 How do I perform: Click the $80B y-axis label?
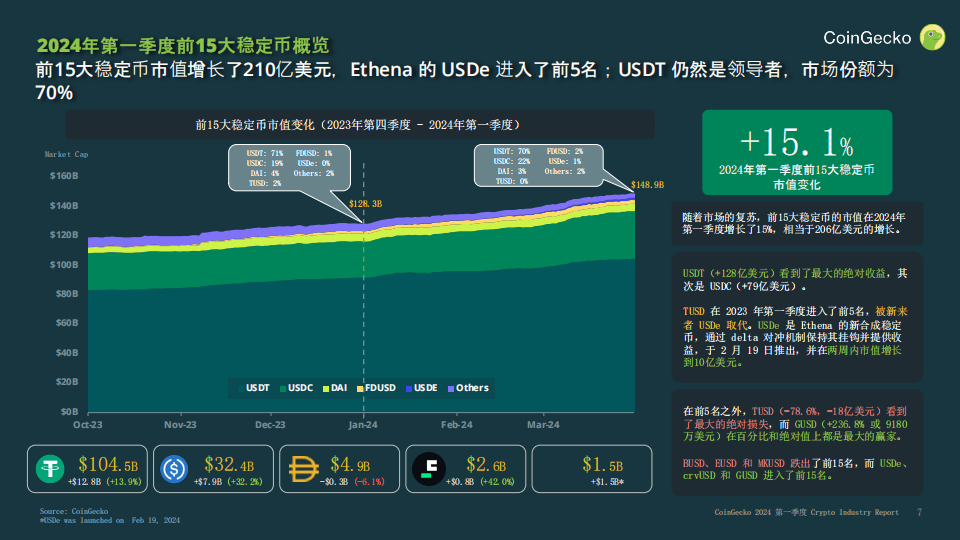pyautogui.click(x=67, y=294)
